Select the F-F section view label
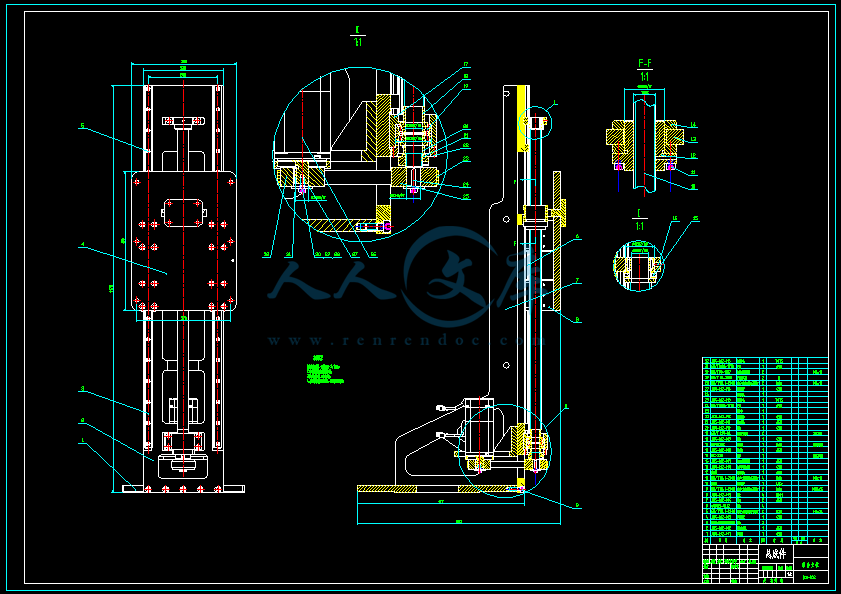Screen dimensions: 841x594 [645, 63]
